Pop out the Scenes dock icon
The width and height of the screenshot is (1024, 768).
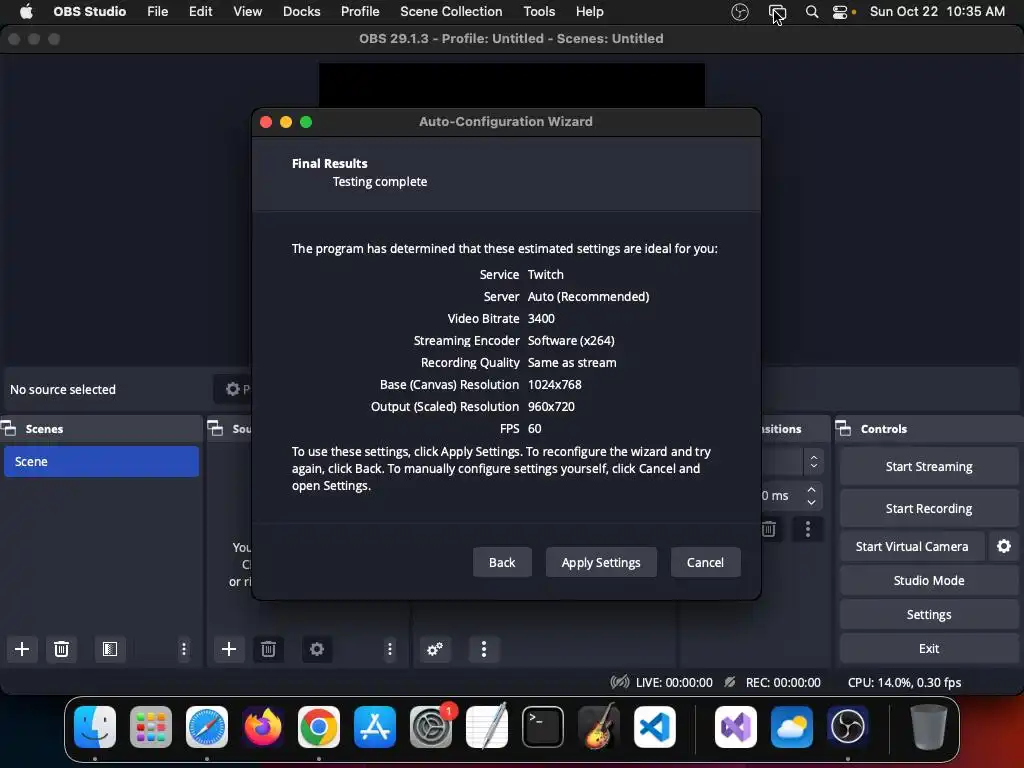tap(8, 428)
